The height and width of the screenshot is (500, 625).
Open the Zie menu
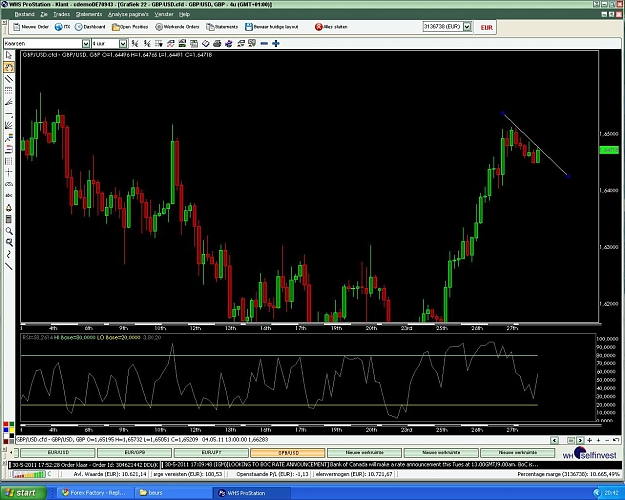(x=44, y=14)
